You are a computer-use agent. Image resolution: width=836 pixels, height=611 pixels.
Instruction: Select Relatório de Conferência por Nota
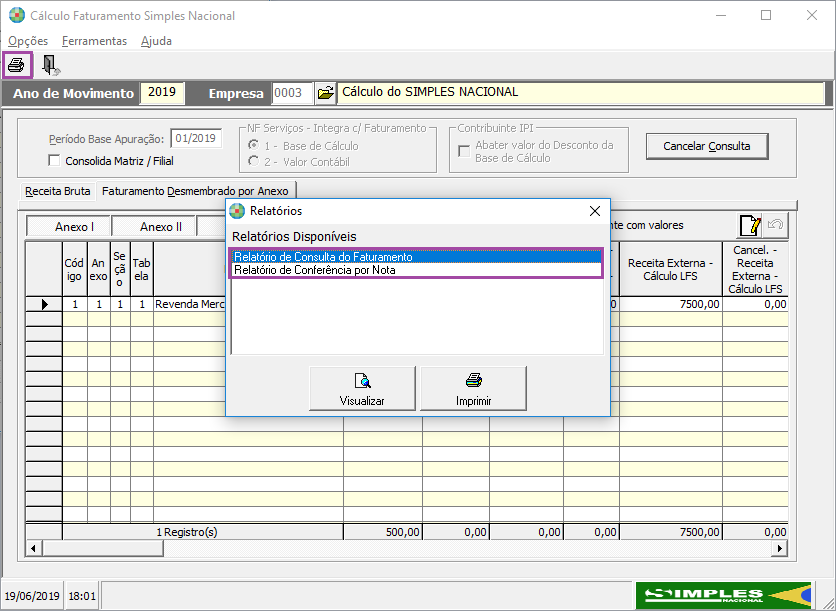click(416, 270)
